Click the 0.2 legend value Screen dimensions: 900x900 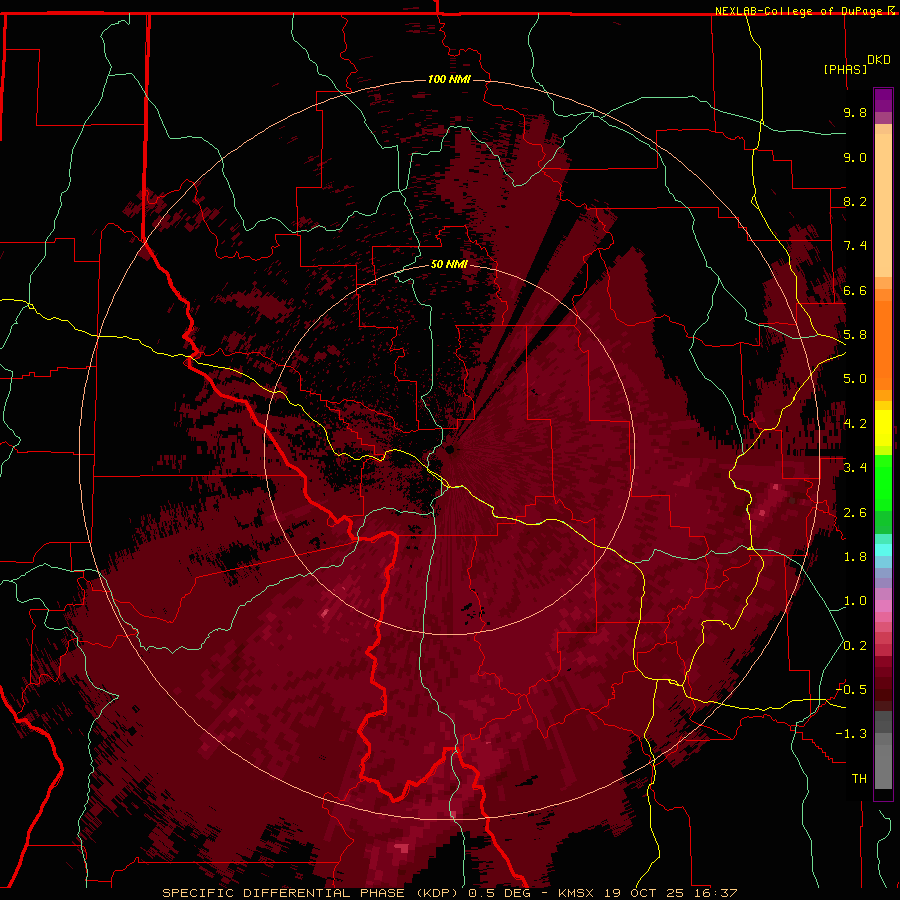(855, 646)
